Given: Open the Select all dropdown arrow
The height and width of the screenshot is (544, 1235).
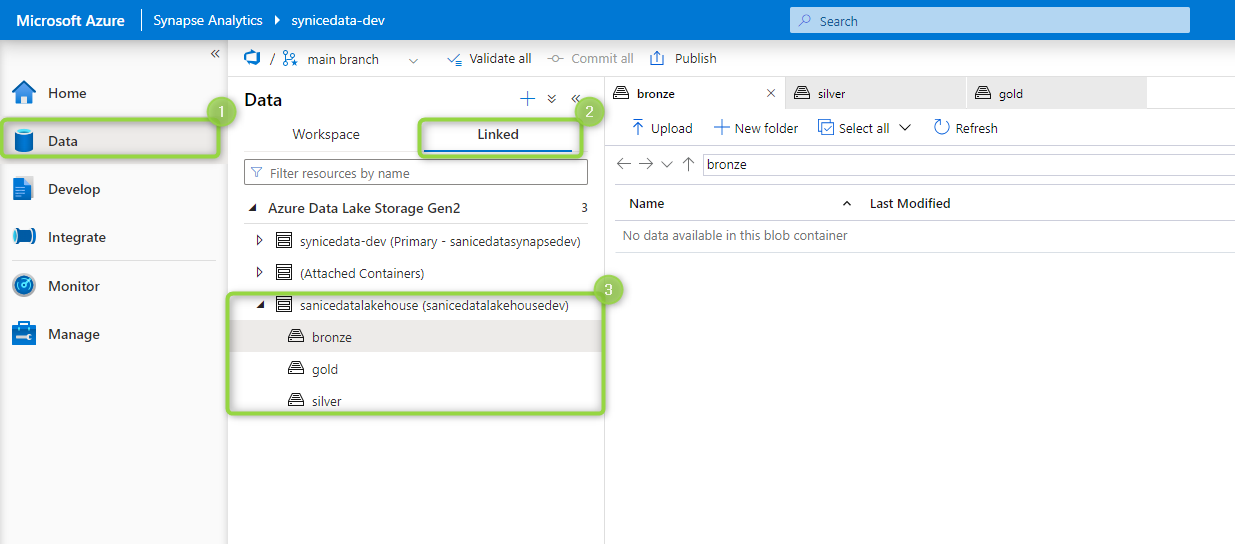Looking at the screenshot, I should [905, 128].
